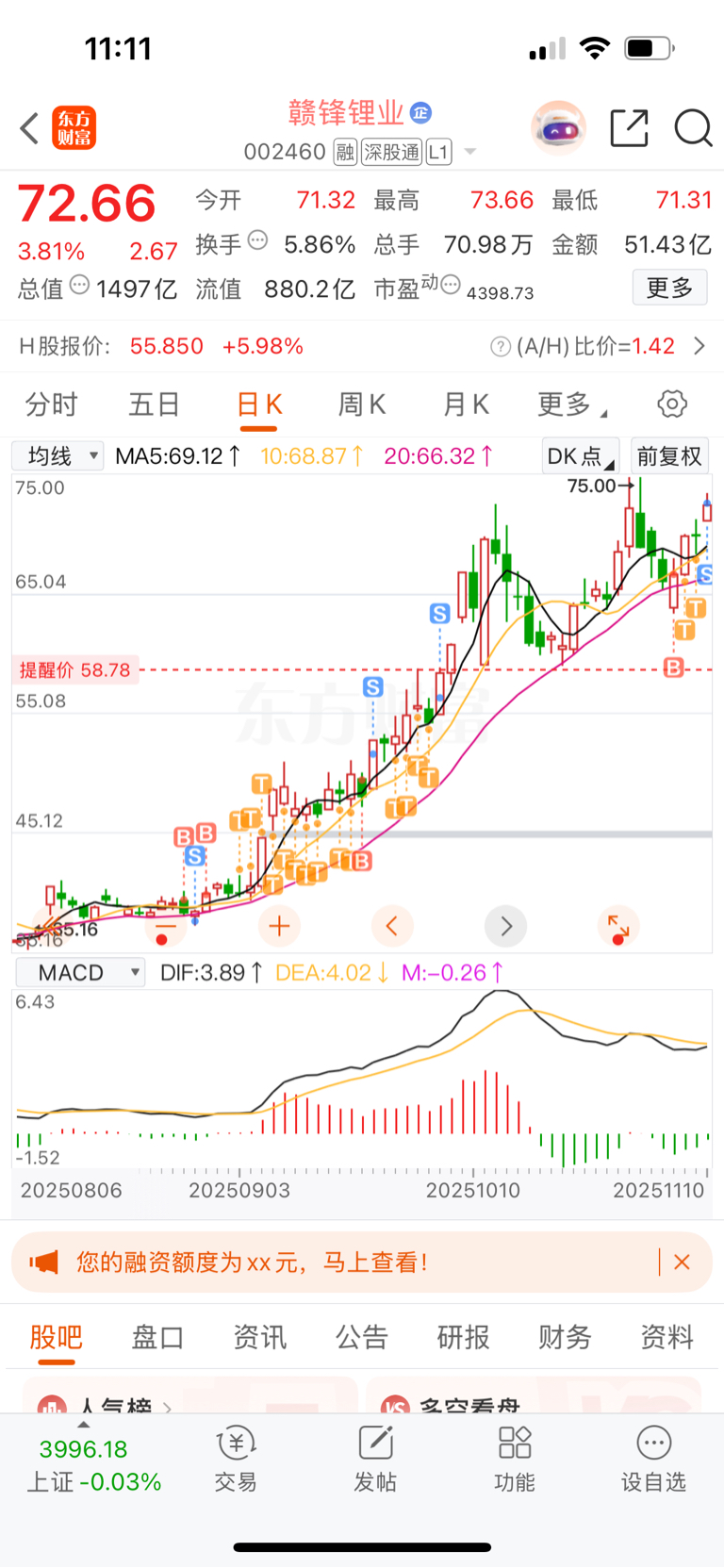Tap the megaphone announcement icon
Viewport: 724px width, 1568px height.
tap(43, 1263)
